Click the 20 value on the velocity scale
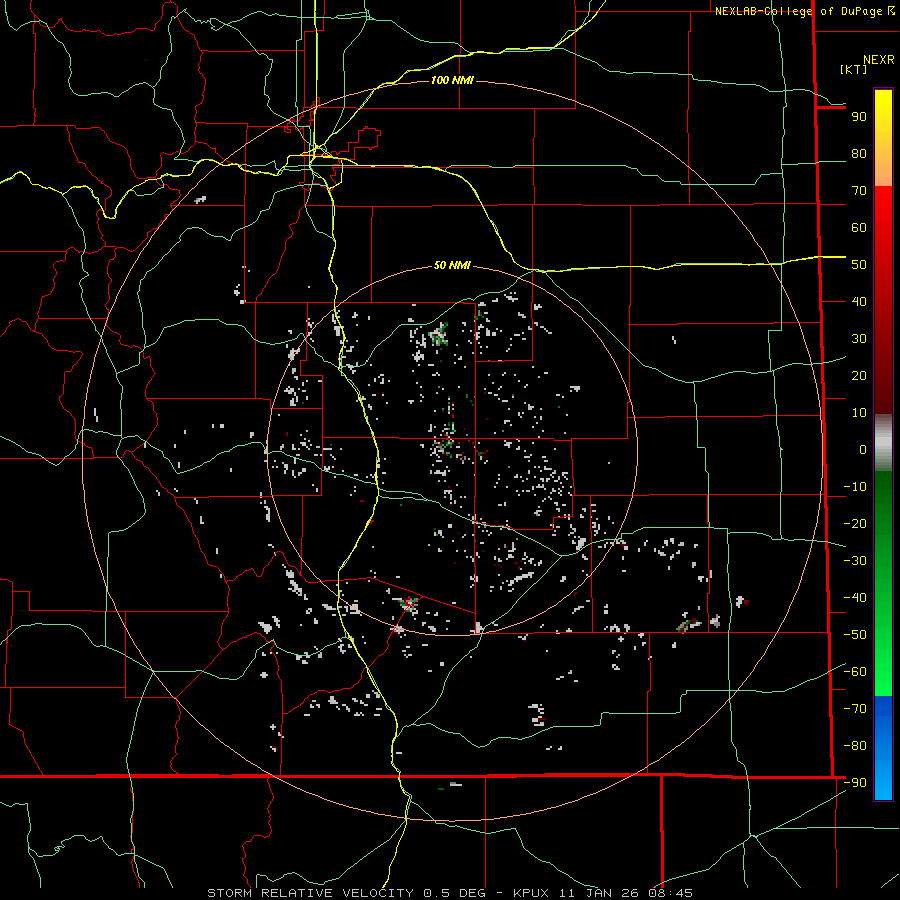Viewport: 900px width, 900px height. [x=859, y=376]
